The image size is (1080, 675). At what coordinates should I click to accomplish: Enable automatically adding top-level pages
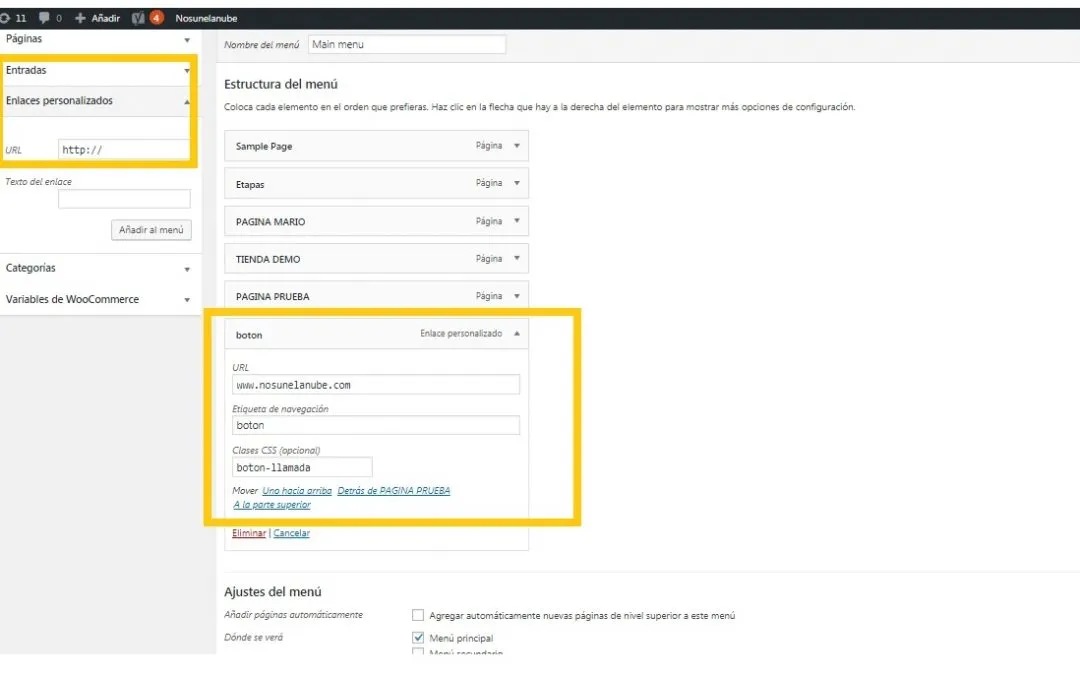point(419,616)
